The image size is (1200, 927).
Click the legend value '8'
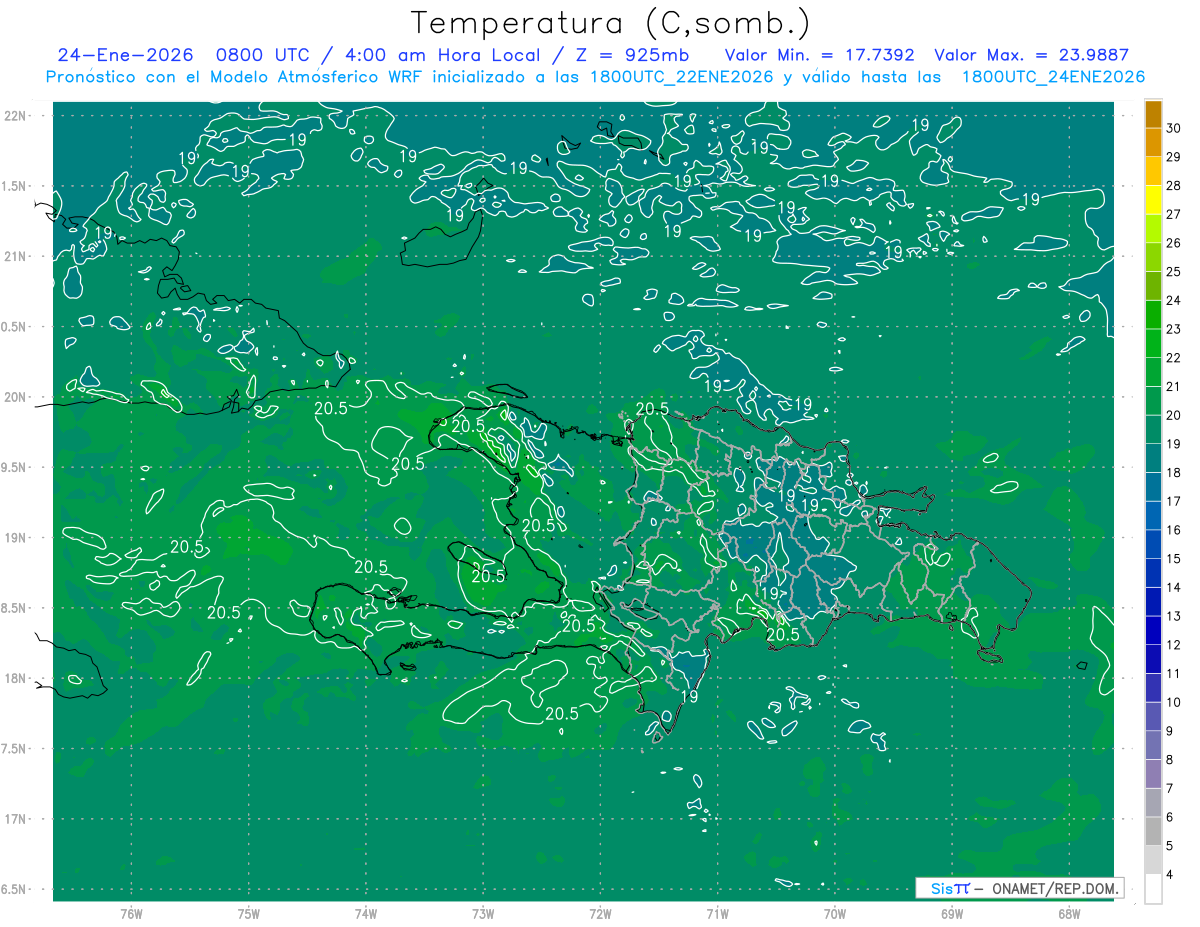coord(1170,760)
